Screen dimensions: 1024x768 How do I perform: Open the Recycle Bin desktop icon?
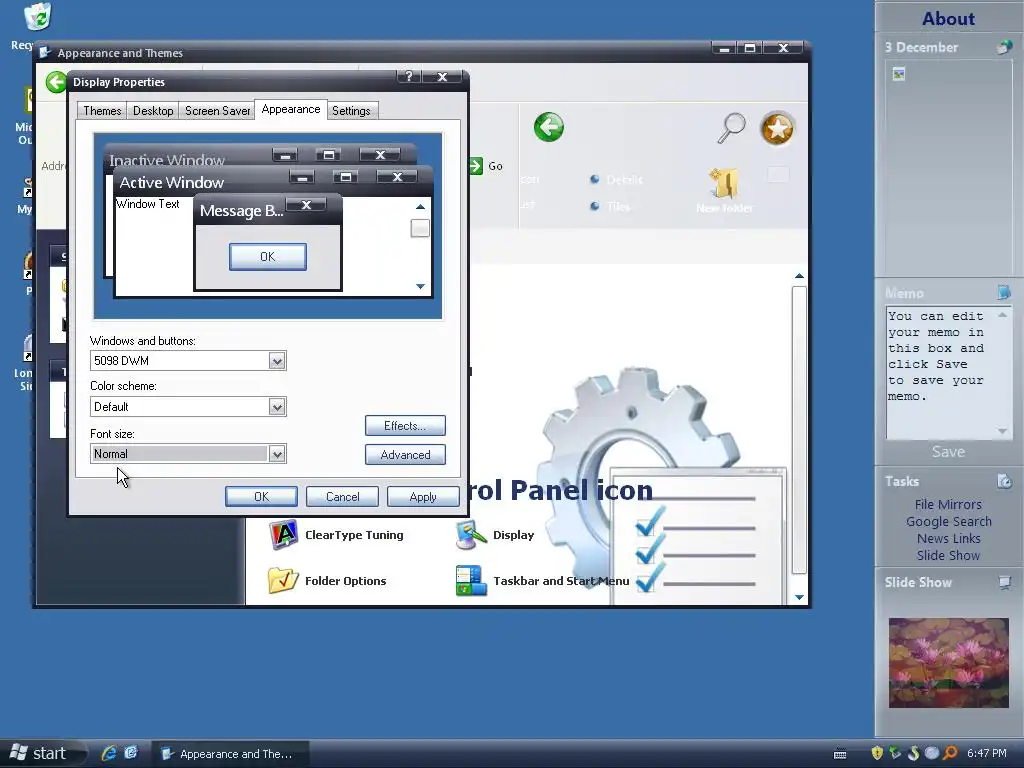37,18
